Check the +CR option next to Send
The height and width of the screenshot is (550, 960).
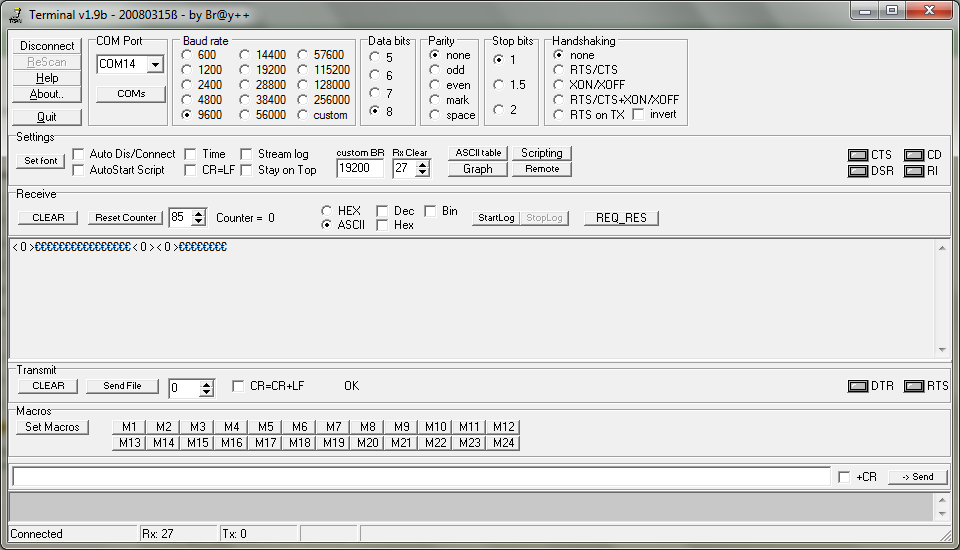(x=844, y=477)
